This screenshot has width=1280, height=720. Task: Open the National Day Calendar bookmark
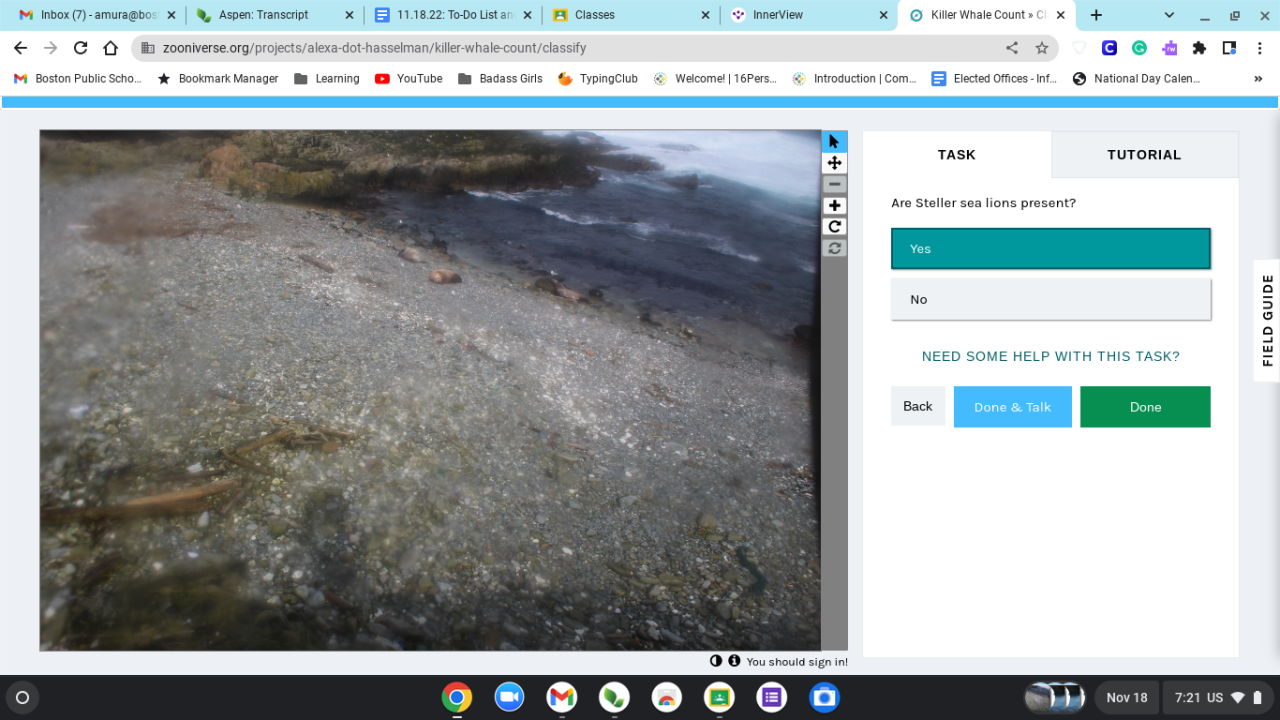[1136, 79]
